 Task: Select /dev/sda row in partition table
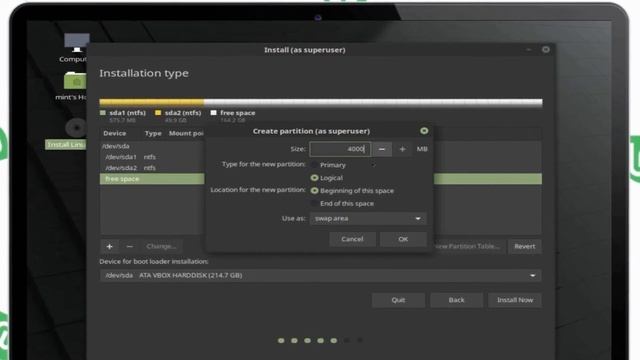(x=152, y=146)
